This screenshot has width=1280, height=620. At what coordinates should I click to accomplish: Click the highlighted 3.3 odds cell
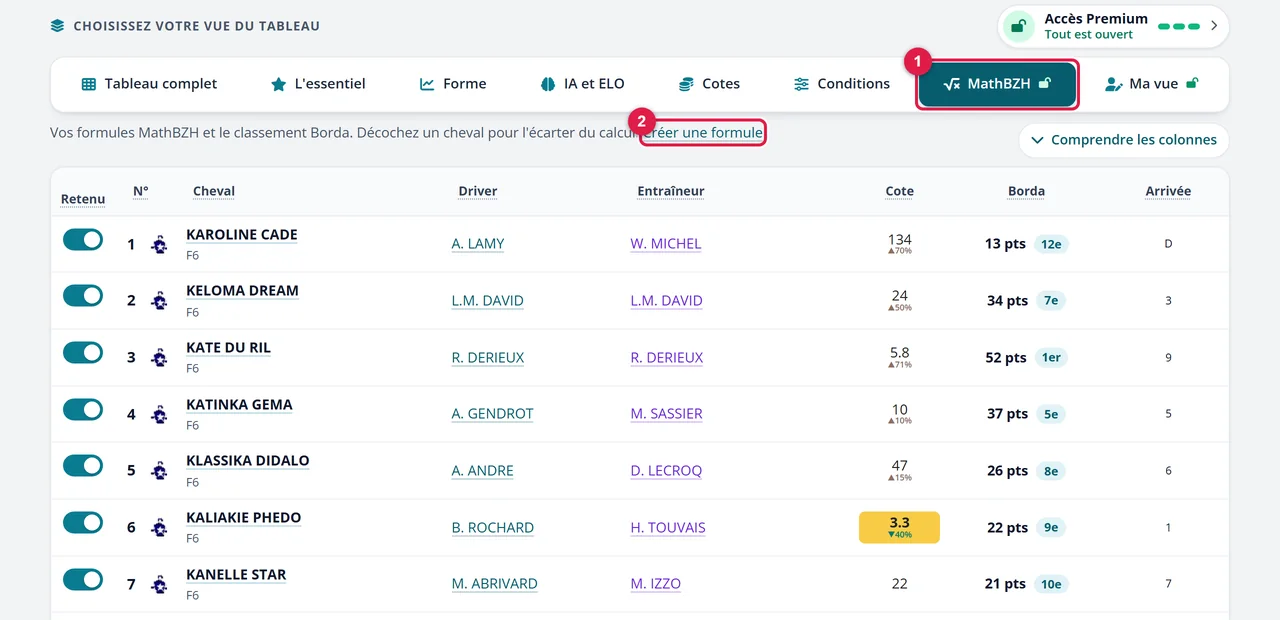(x=899, y=527)
